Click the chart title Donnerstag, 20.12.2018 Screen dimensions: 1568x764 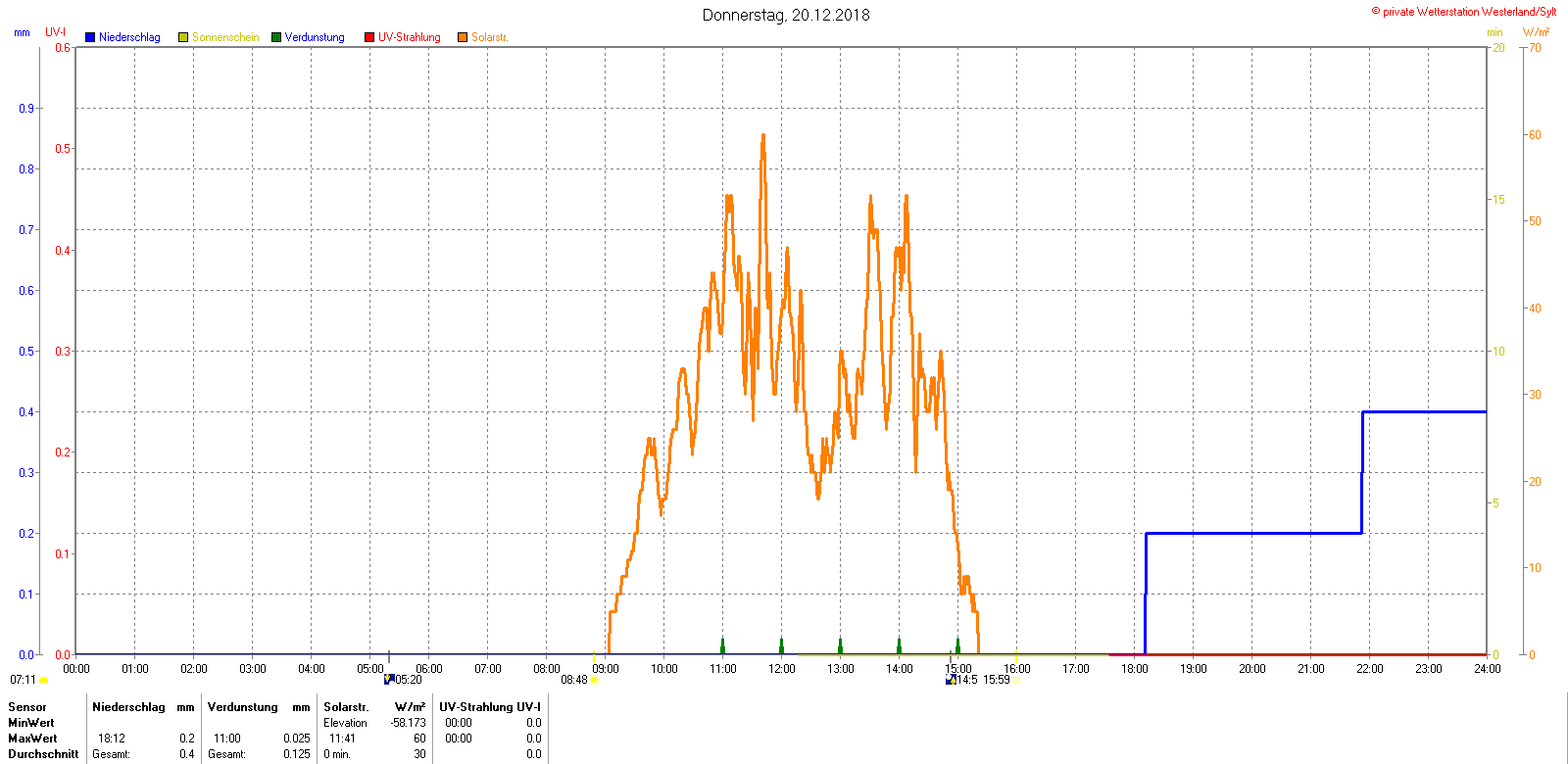[x=786, y=15]
